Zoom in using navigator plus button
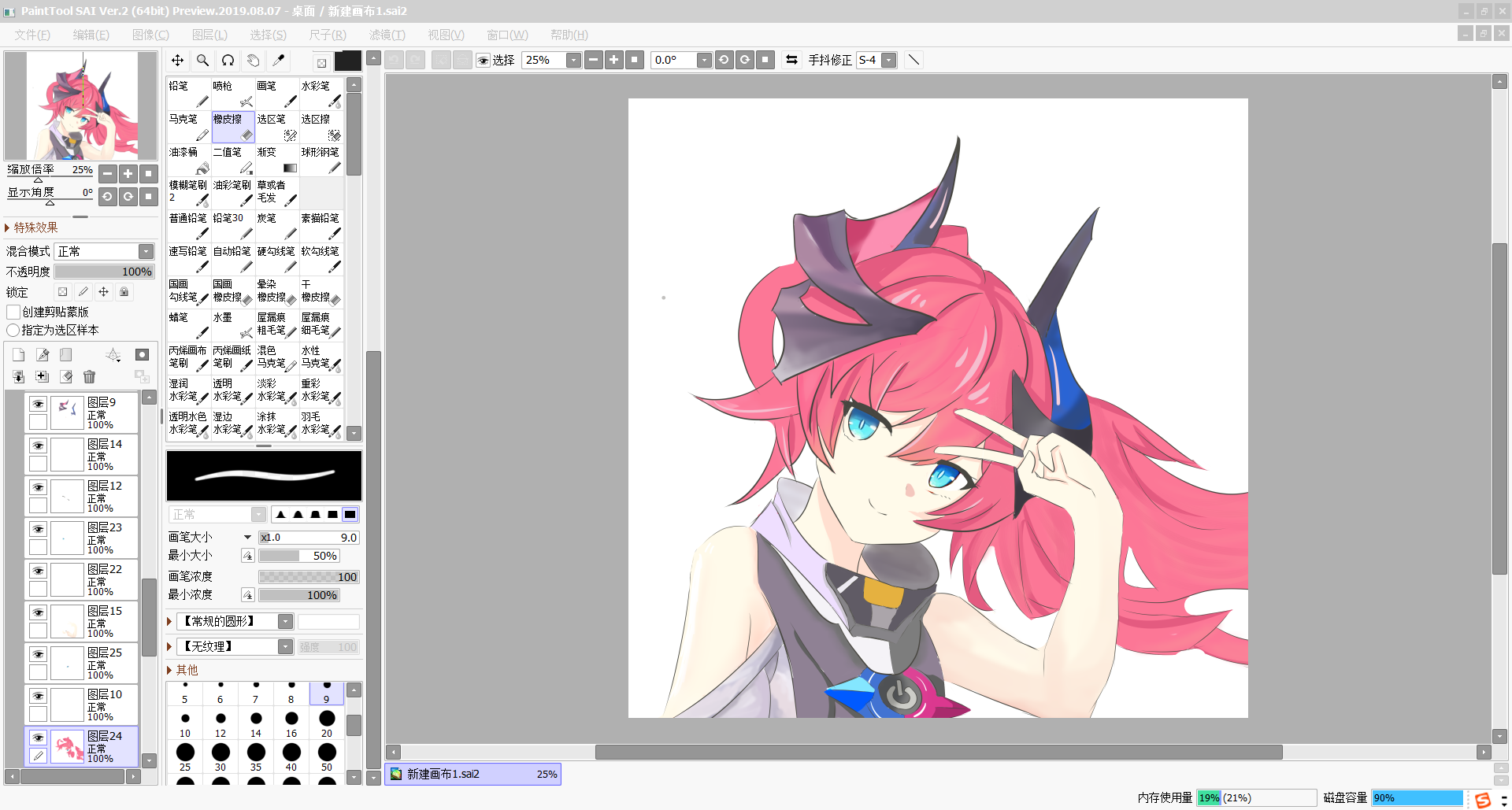Viewport: 1512px width, 810px height. [x=128, y=174]
